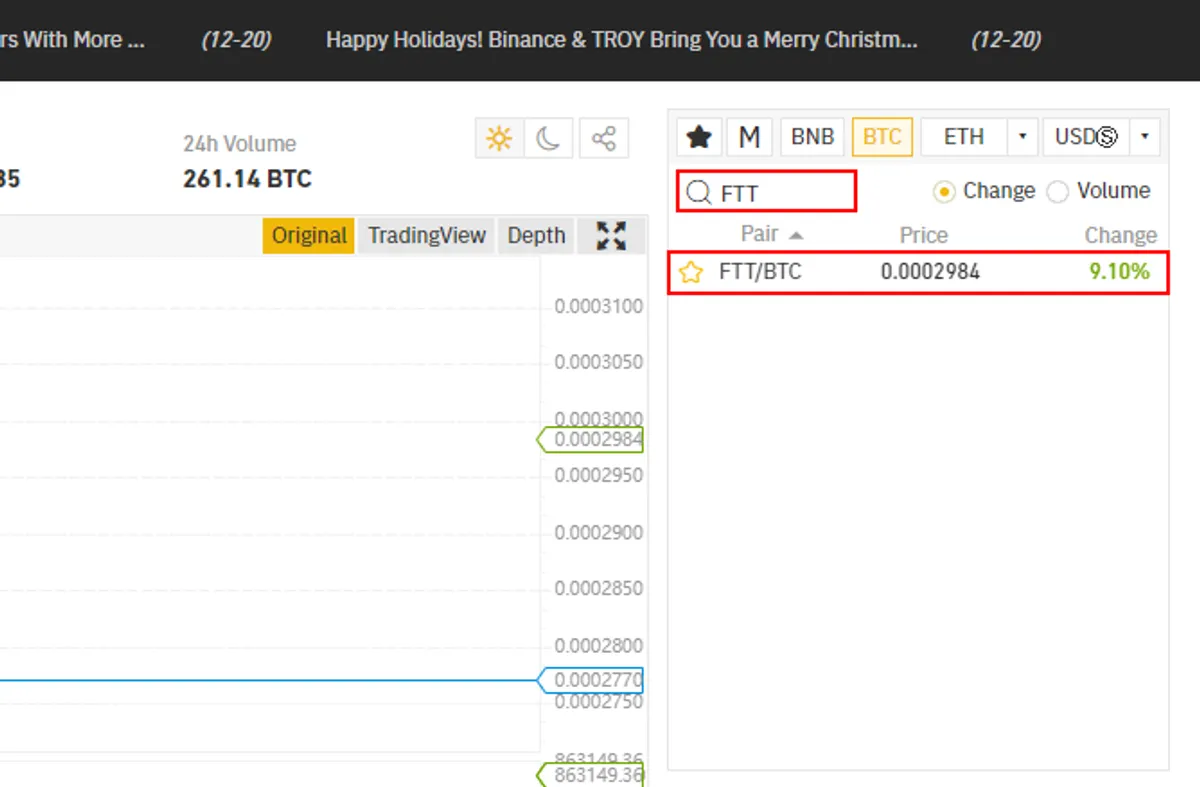Image resolution: width=1200 pixels, height=787 pixels.
Task: Open Happy Holidays Binance TROY announcement
Action: point(622,40)
